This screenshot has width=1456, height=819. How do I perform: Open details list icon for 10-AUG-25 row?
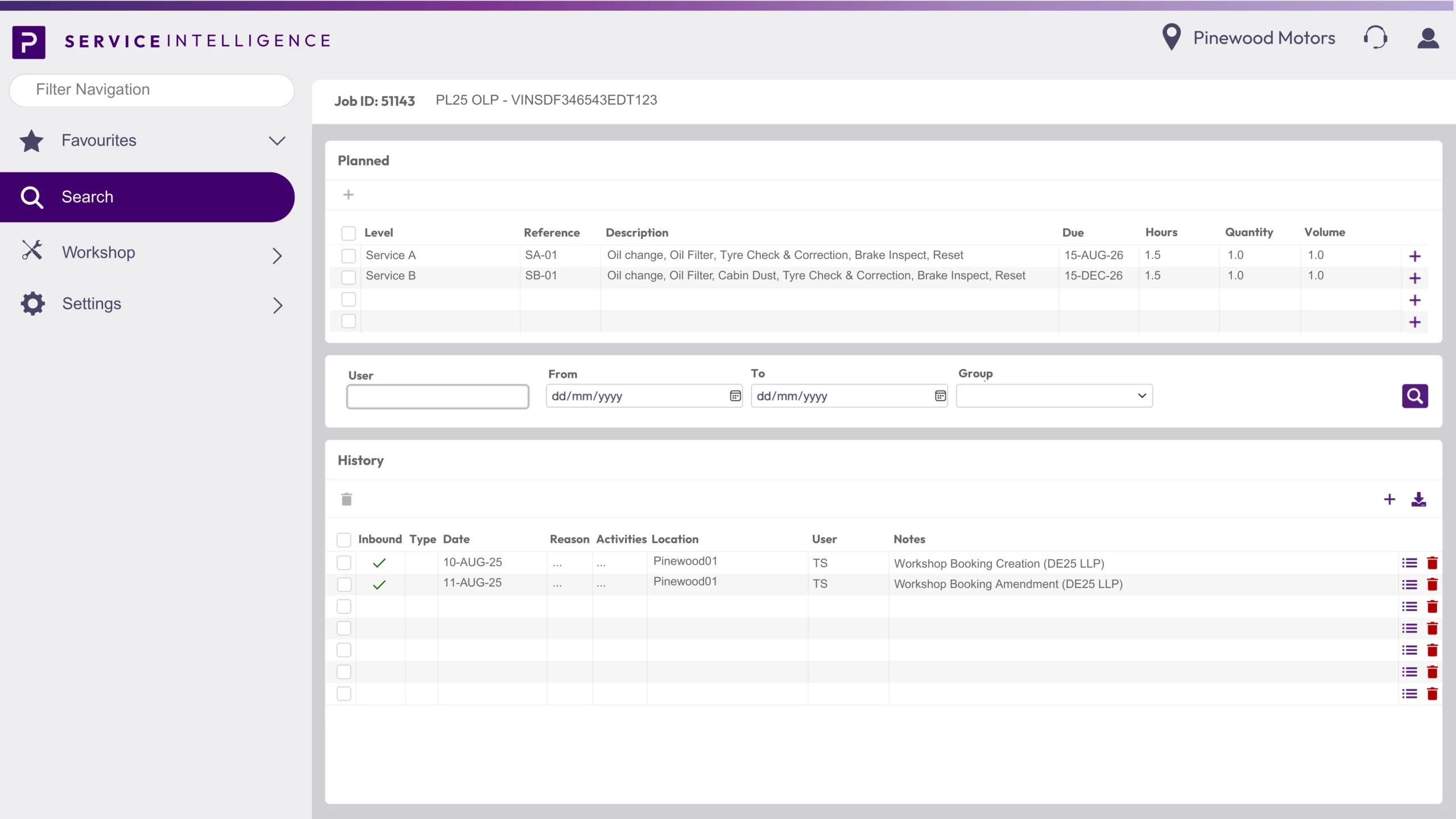pos(1409,563)
